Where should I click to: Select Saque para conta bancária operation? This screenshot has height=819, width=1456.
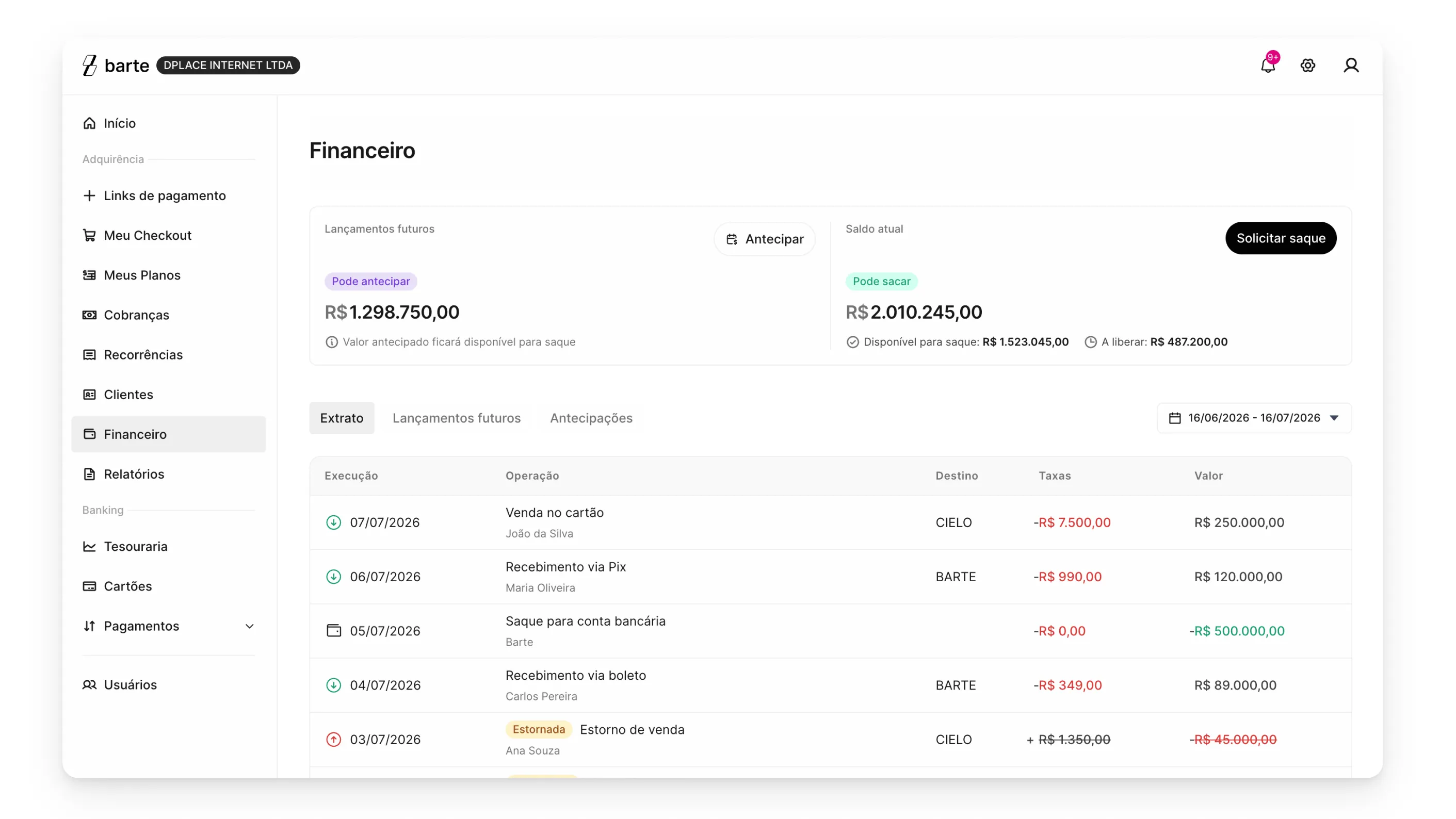click(585, 621)
